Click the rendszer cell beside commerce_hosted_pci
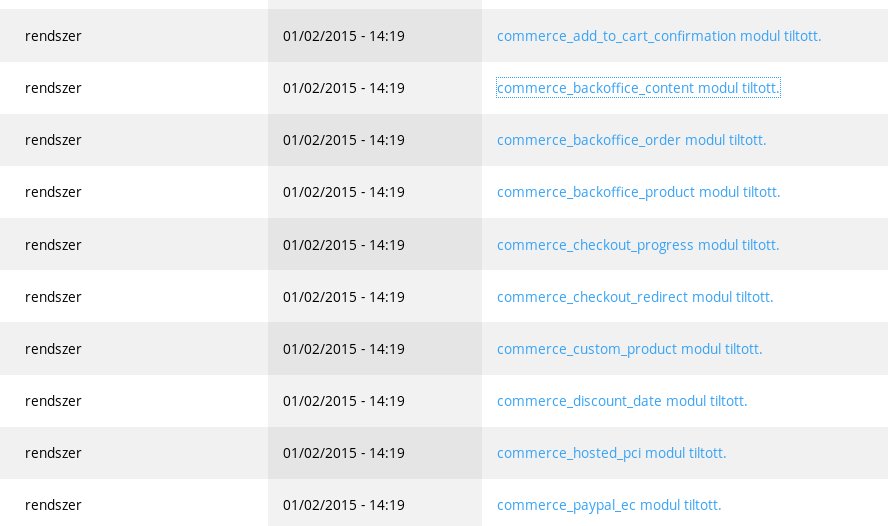 [134, 453]
